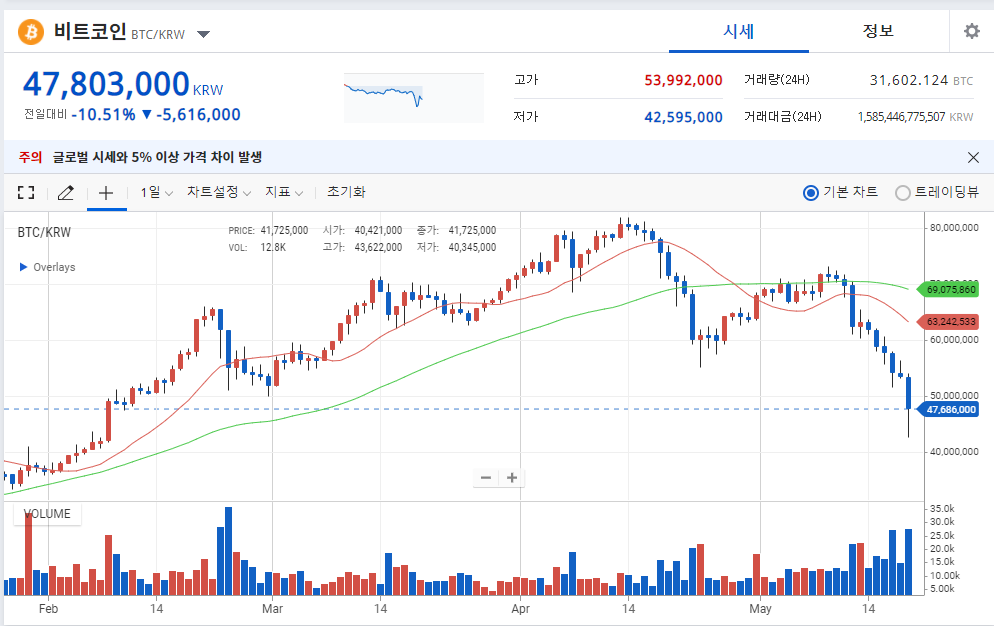The image size is (994, 626).
Task: Close the price difference warning banner
Action: click(974, 157)
